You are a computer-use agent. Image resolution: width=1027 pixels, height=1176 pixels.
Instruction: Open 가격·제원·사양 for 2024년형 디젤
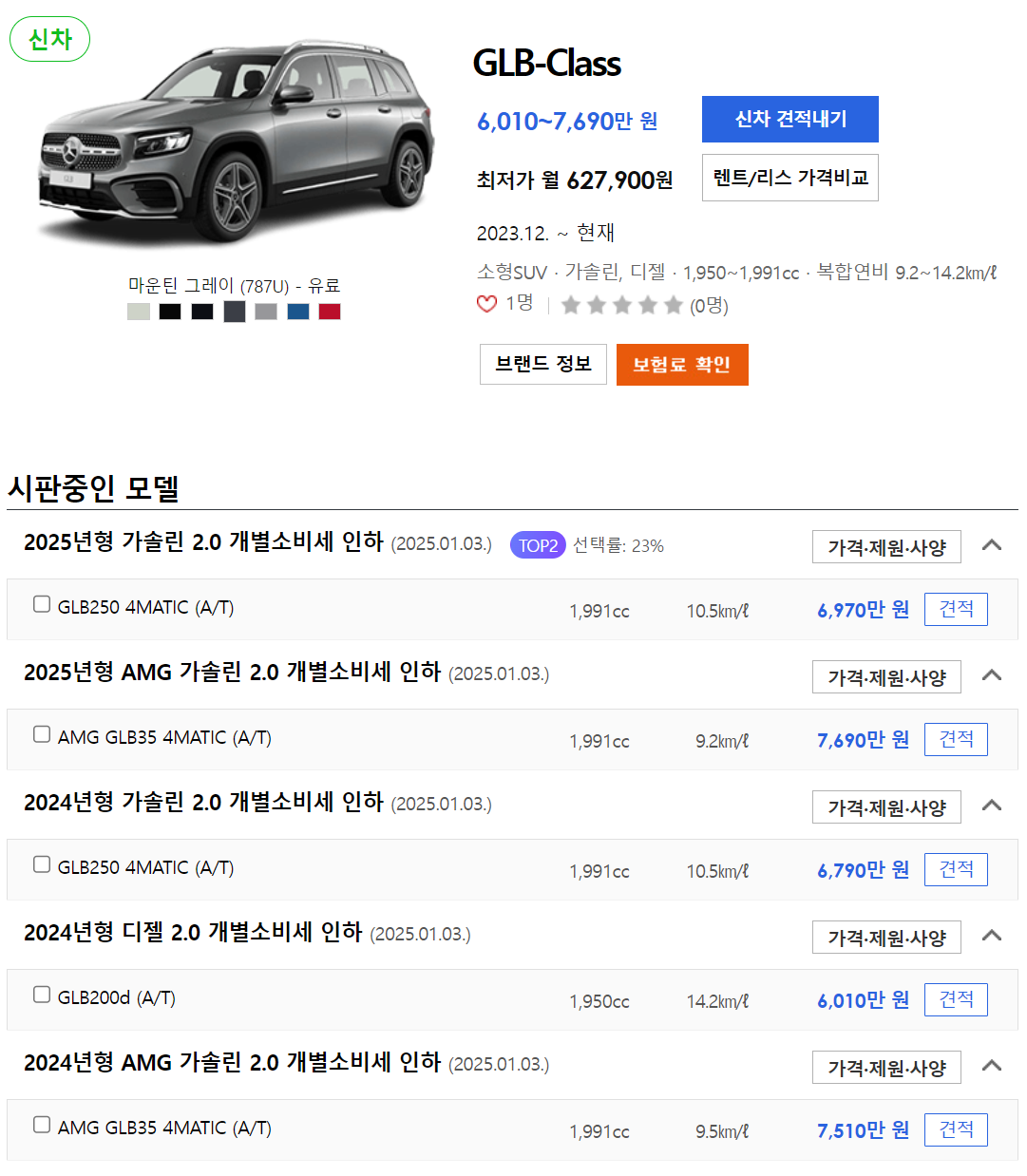[886, 938]
